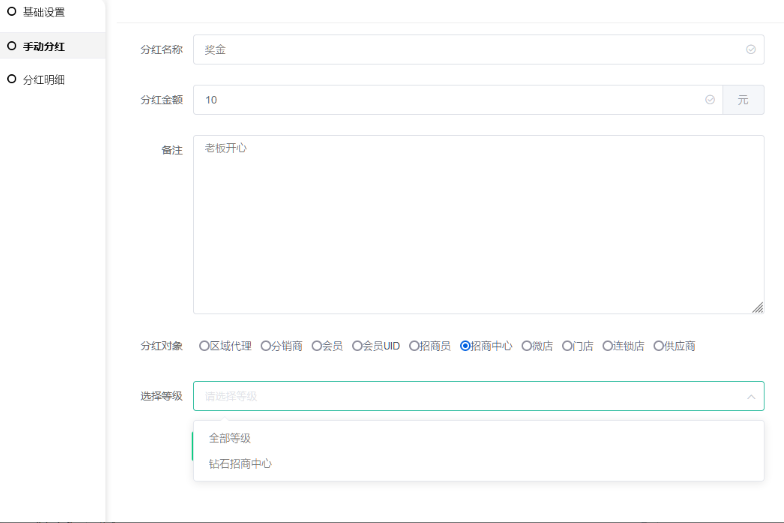Click the checkmark icon in 分红金额 field

pyautogui.click(x=709, y=100)
